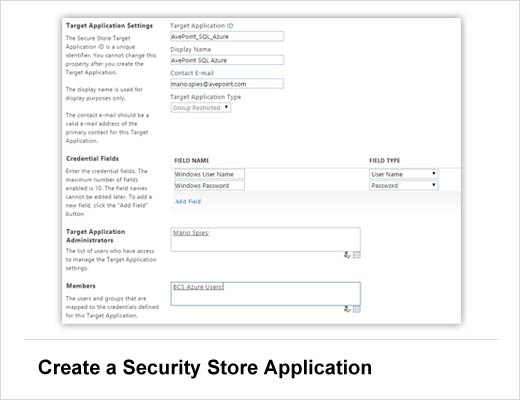Select the Display Name input field
The width and height of the screenshot is (520, 400).
point(227,60)
